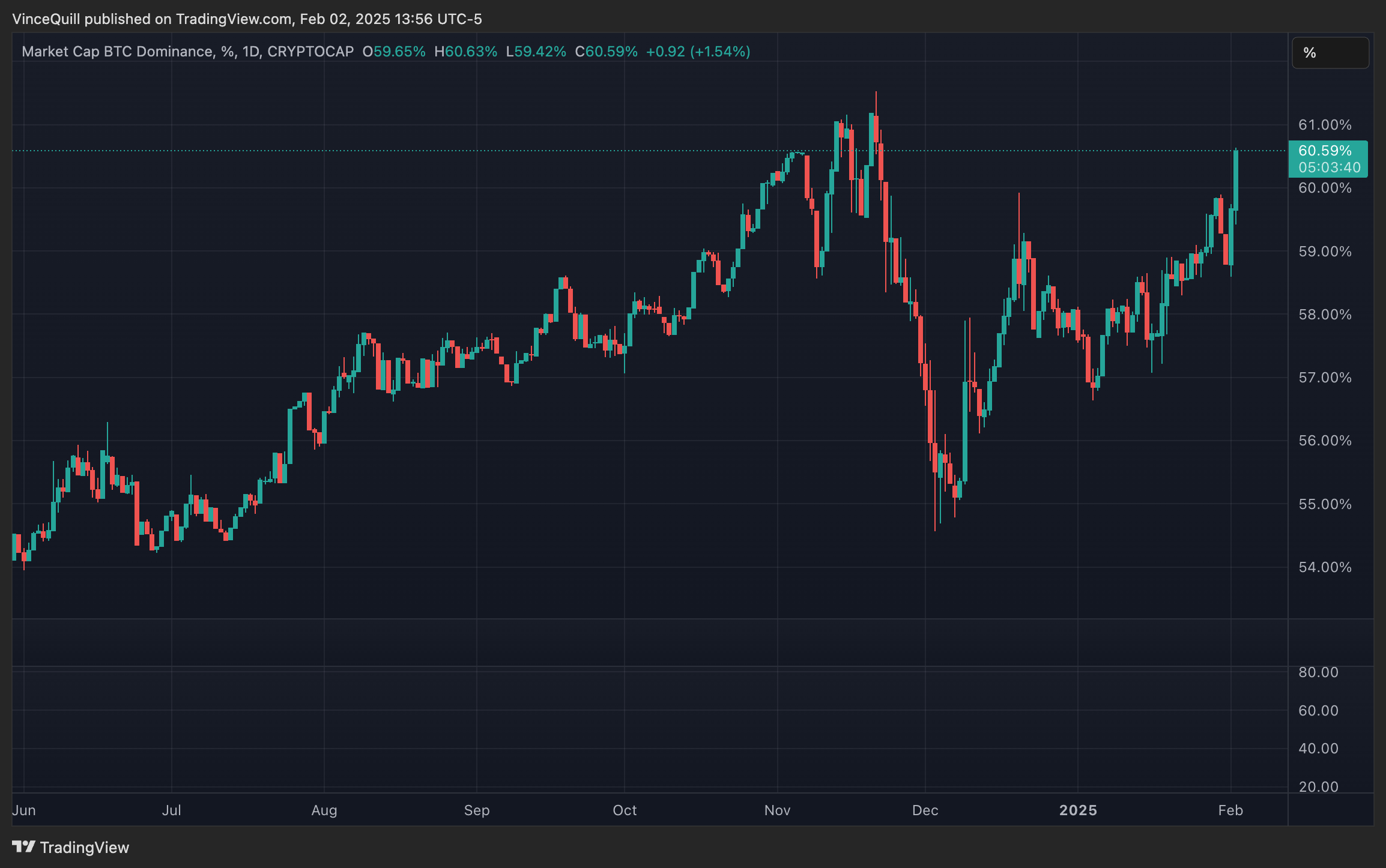Click the TradingView wordmark text
This screenshot has height=868, width=1386.
pos(85,847)
